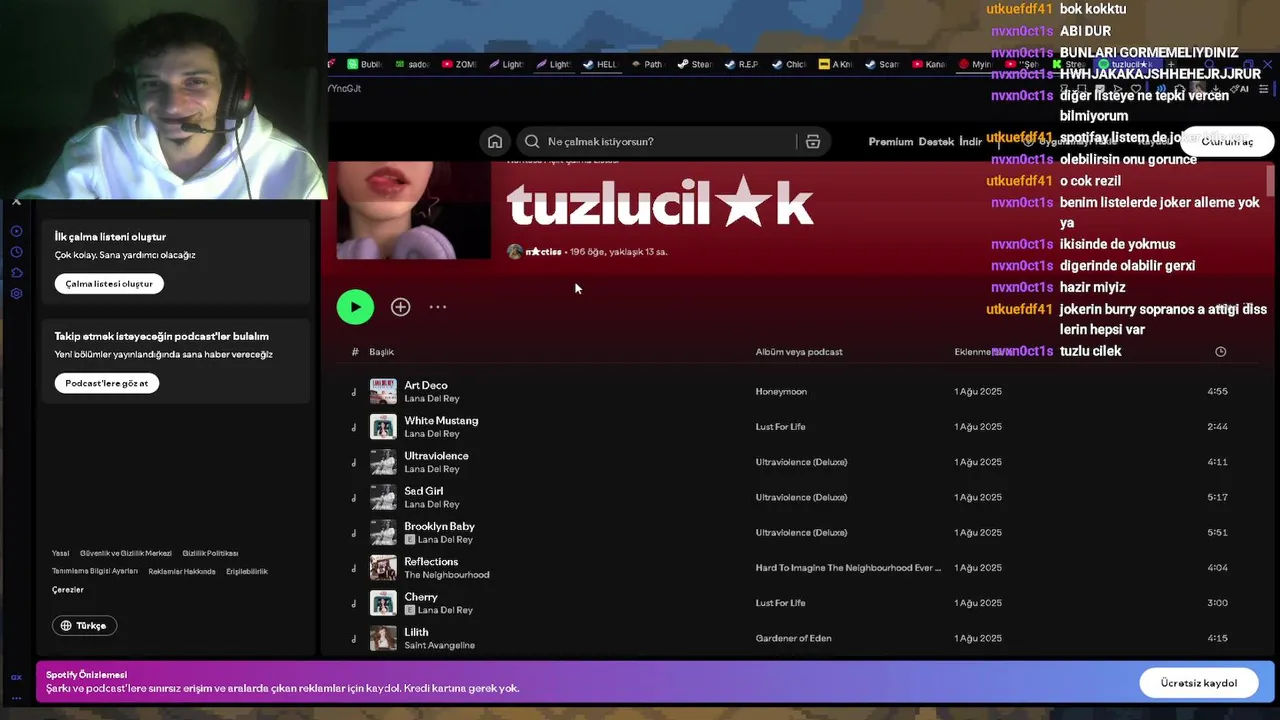Select the track title Art Deco

426,385
